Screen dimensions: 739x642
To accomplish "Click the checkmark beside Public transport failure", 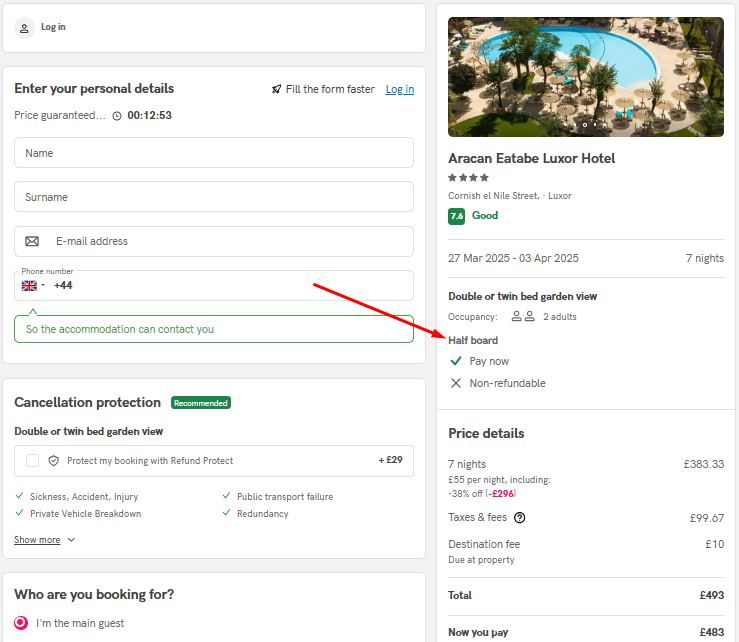I will (226, 496).
